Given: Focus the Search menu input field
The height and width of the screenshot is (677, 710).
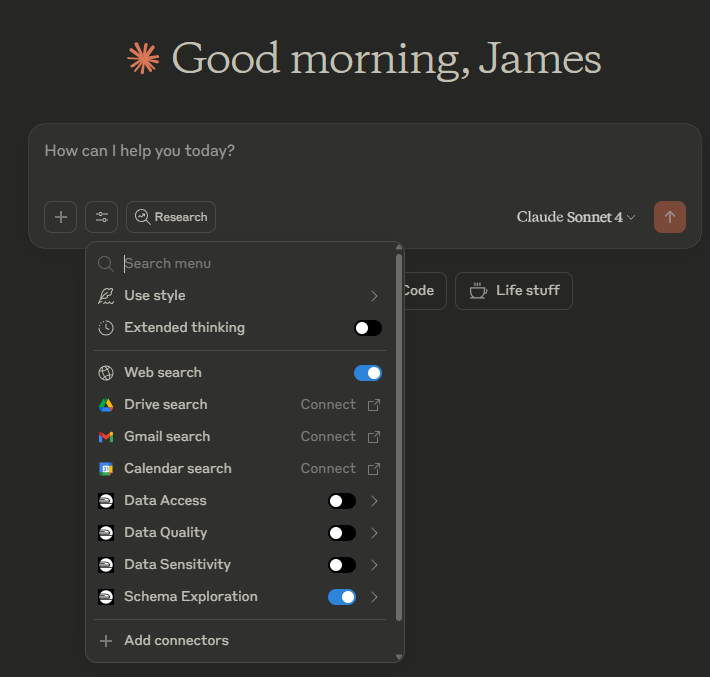Looking at the screenshot, I should pyautogui.click(x=245, y=264).
